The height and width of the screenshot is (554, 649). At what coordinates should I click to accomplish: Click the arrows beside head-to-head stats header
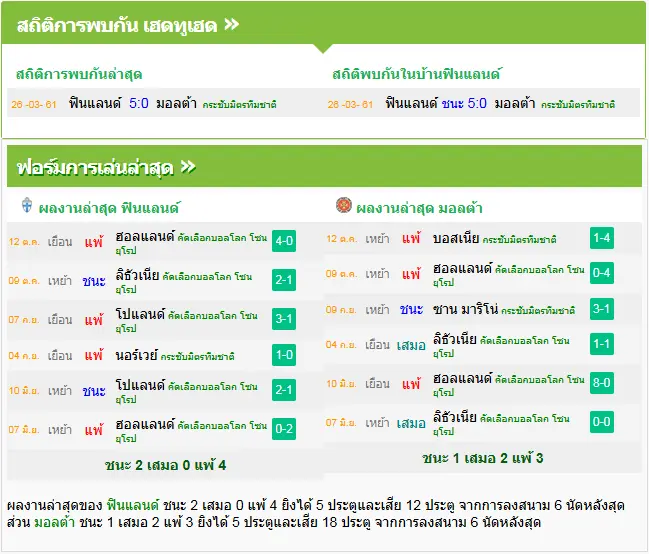coord(231,25)
